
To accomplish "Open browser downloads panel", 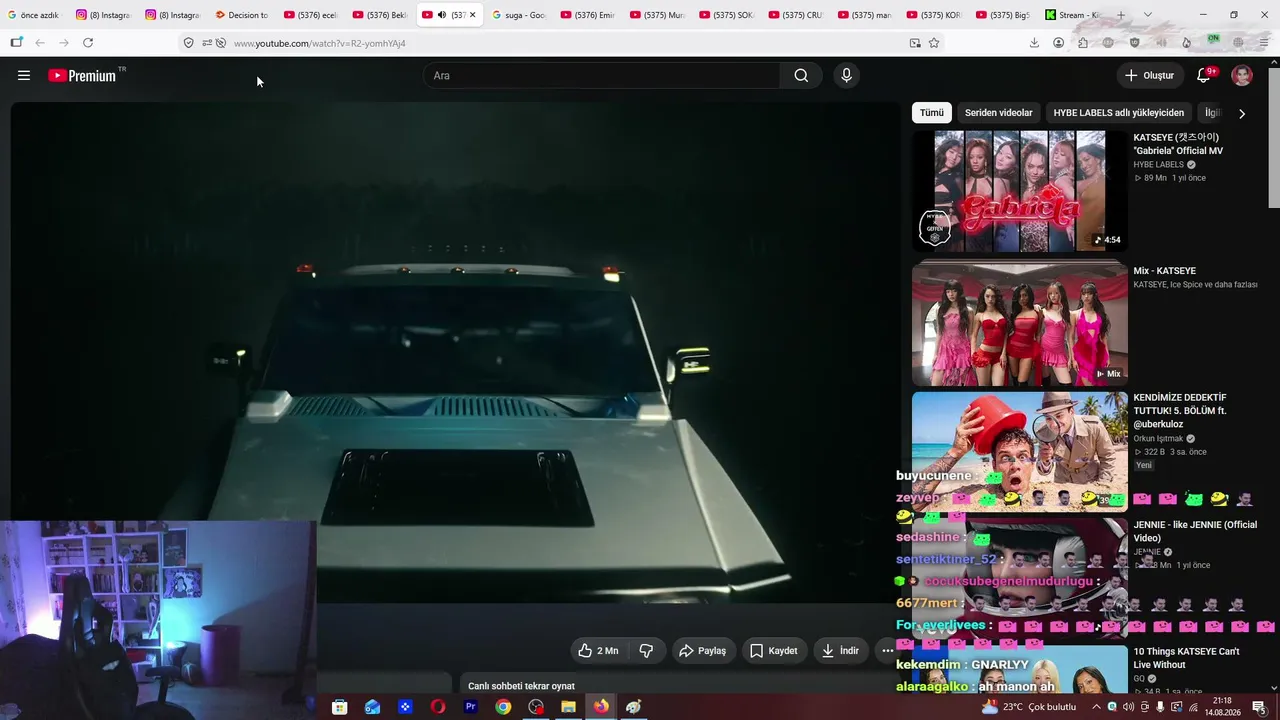I will coord(1034,43).
